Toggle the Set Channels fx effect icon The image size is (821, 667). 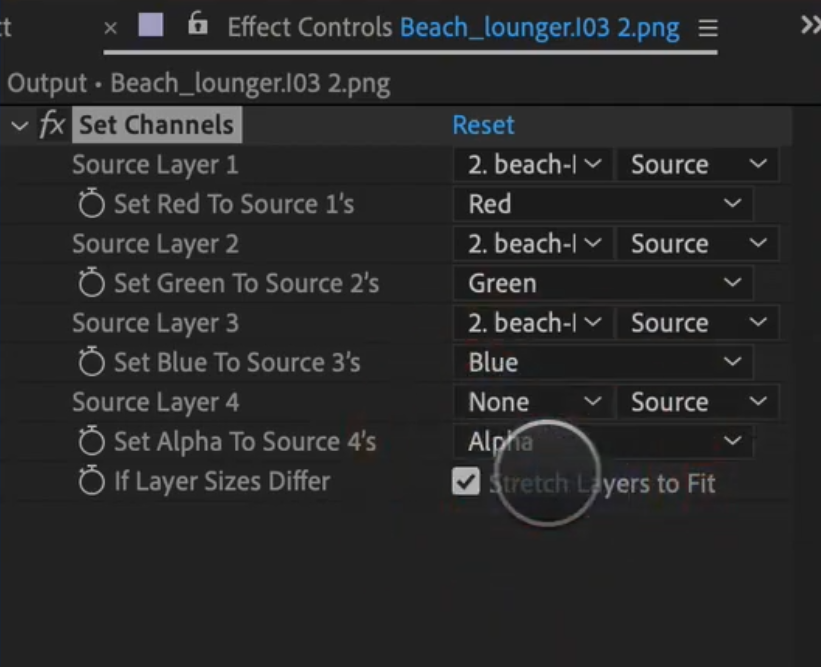(x=52, y=126)
